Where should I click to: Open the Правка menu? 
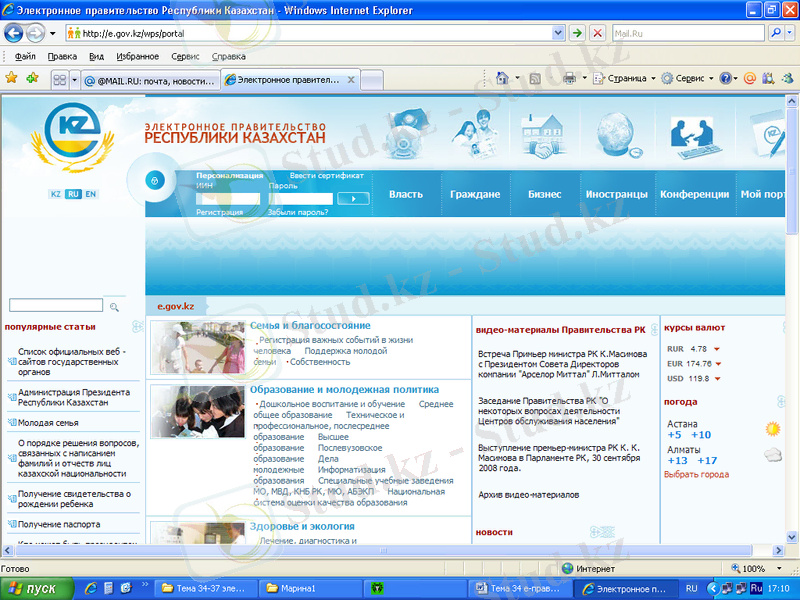62,57
